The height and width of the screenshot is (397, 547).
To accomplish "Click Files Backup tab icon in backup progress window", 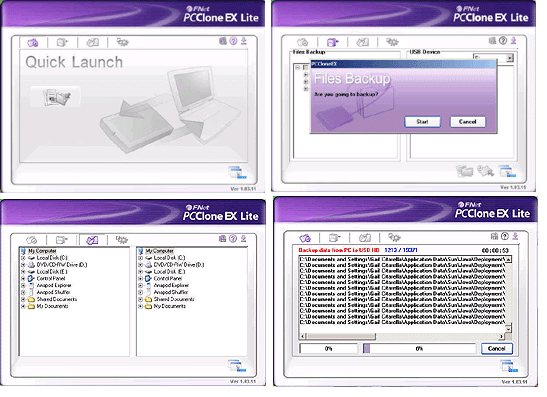I will 335,238.
